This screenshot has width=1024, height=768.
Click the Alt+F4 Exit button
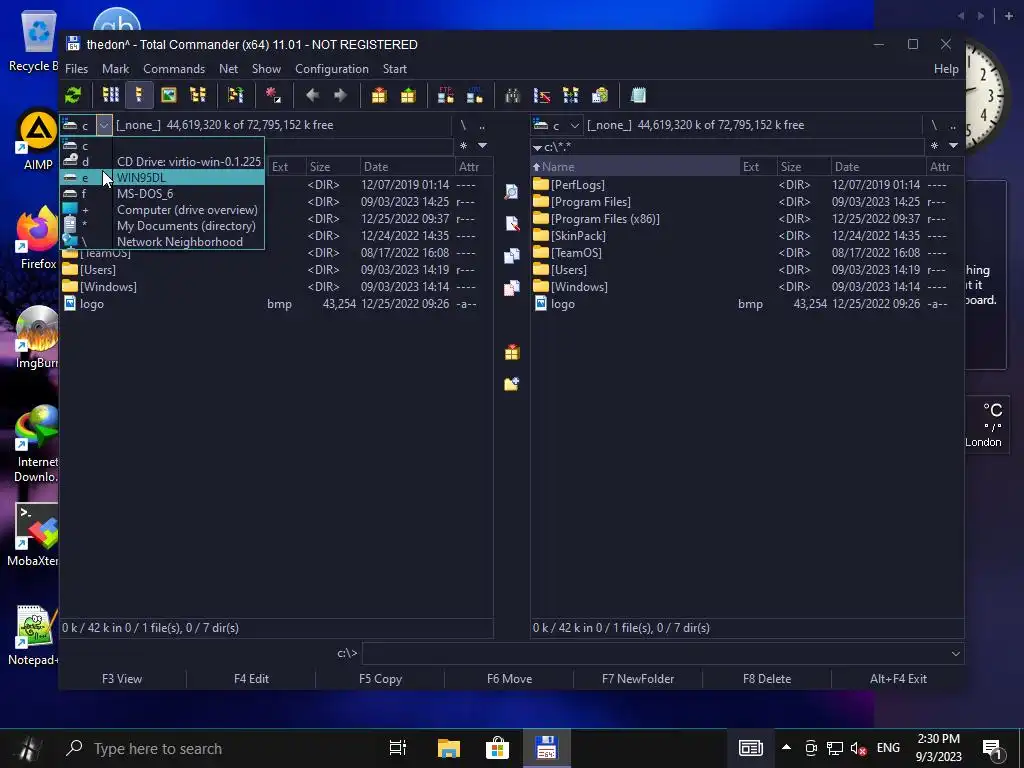click(898, 679)
